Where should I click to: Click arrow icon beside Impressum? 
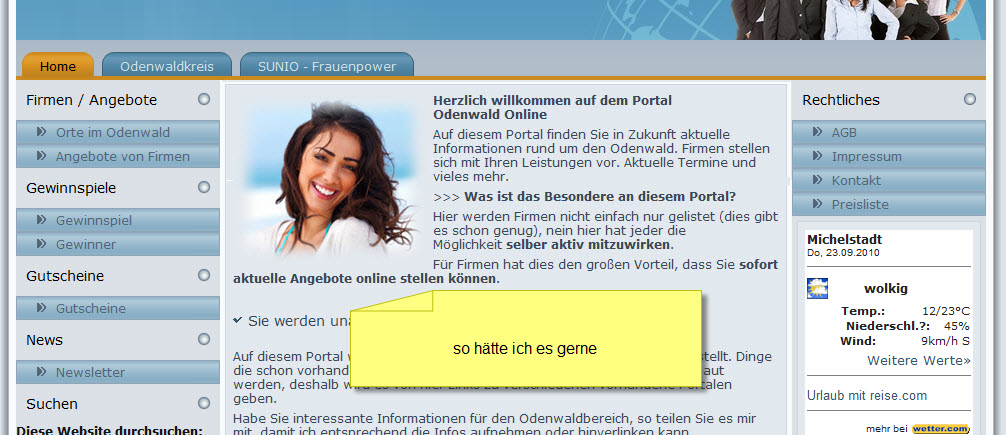click(818, 156)
